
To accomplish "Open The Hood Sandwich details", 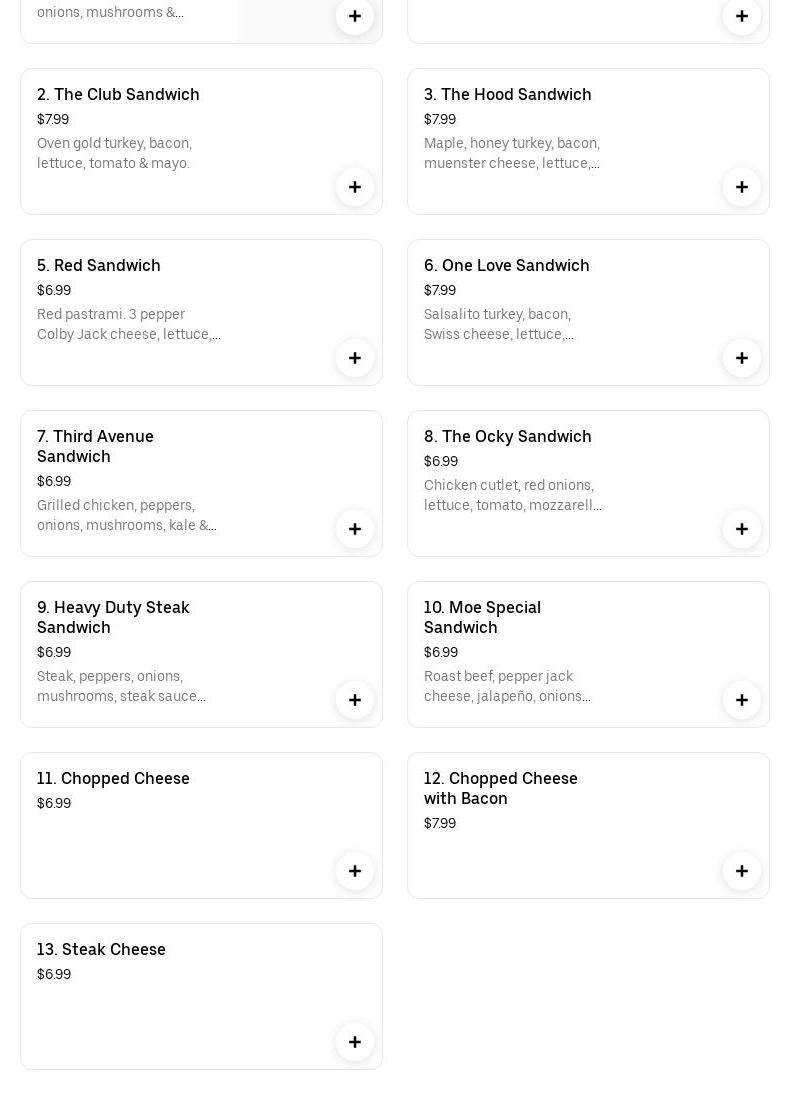I will click(507, 94).
